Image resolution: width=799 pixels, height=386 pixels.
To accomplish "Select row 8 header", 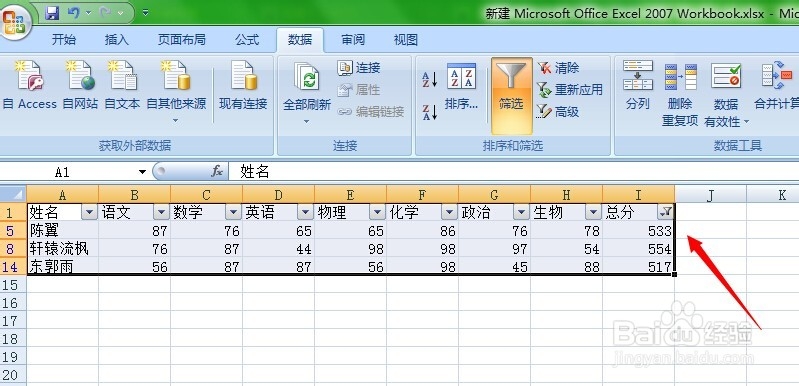I will [13, 249].
